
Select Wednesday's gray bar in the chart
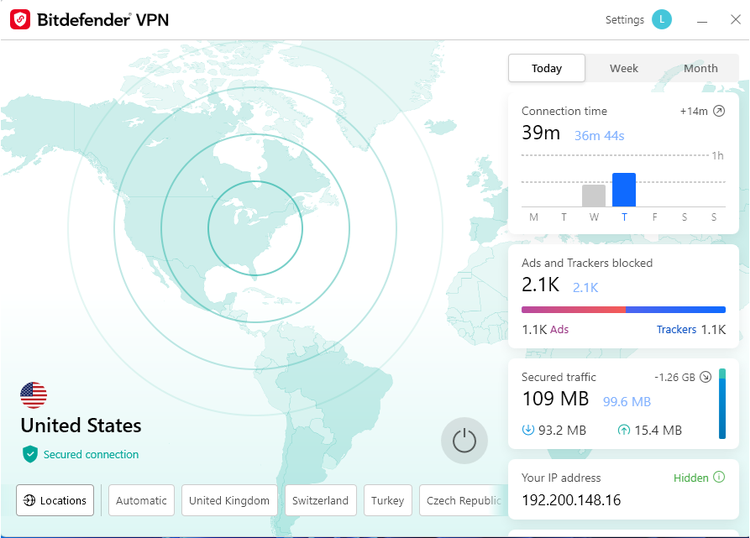[x=594, y=196]
